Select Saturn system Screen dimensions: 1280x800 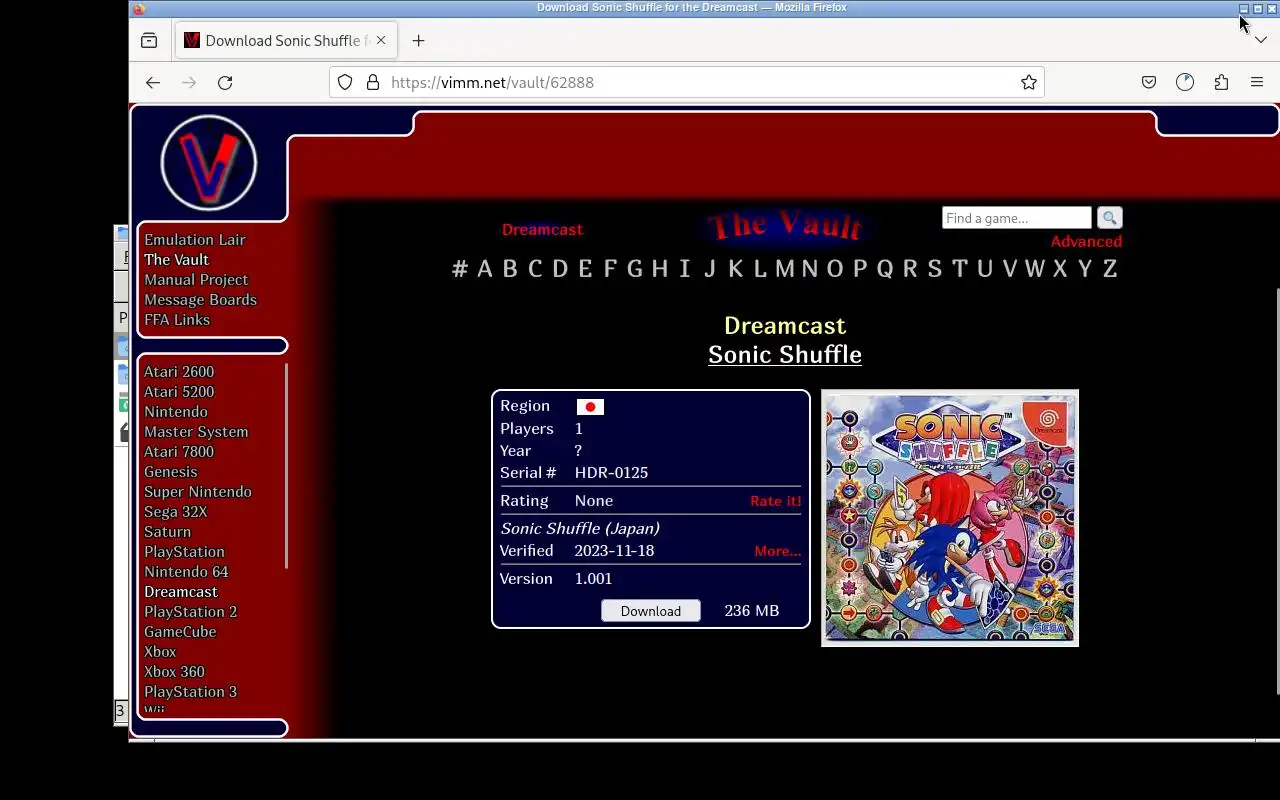(167, 531)
